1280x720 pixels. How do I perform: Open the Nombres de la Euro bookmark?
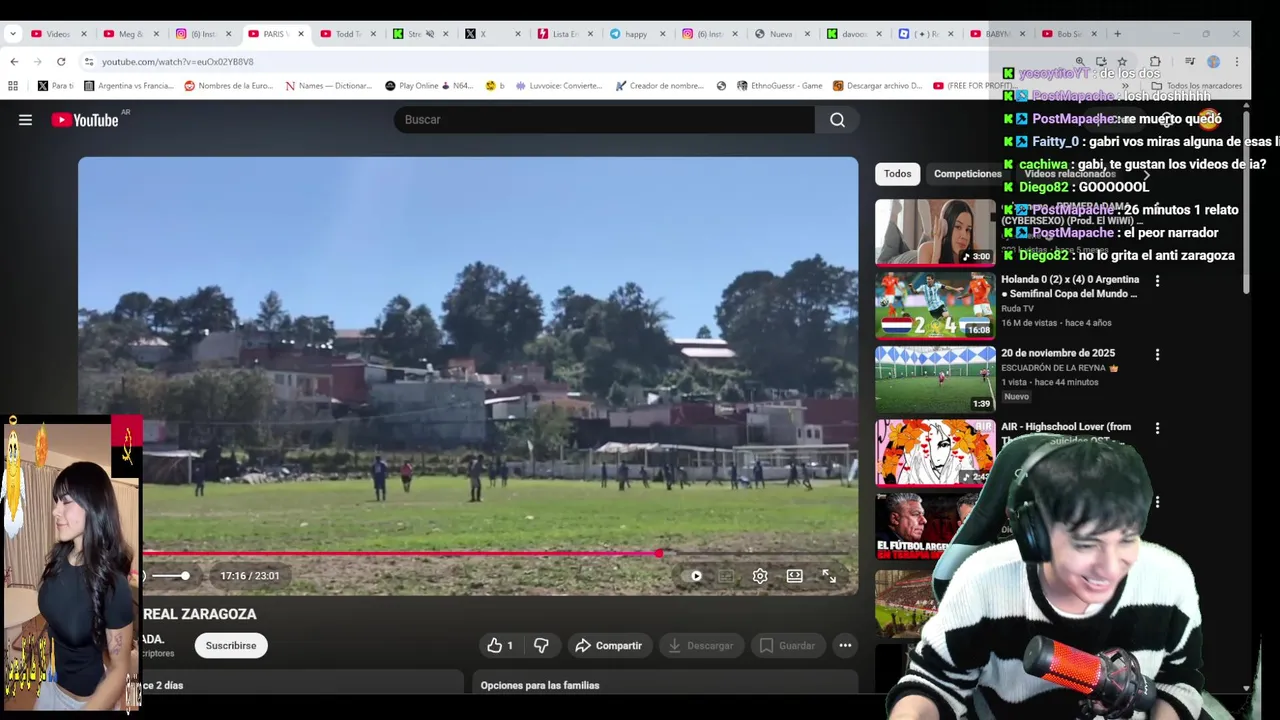tap(229, 86)
